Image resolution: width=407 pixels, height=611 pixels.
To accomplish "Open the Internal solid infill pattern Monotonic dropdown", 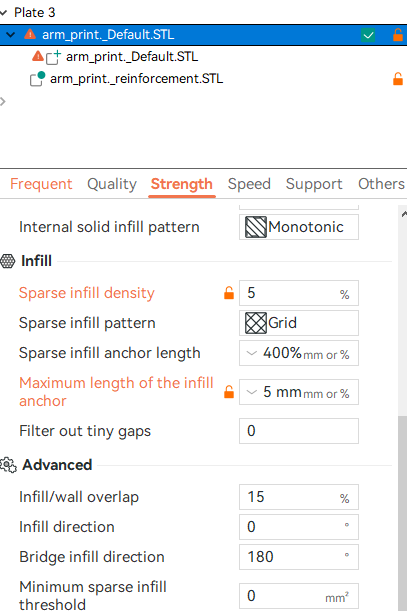I will pyautogui.click(x=299, y=227).
